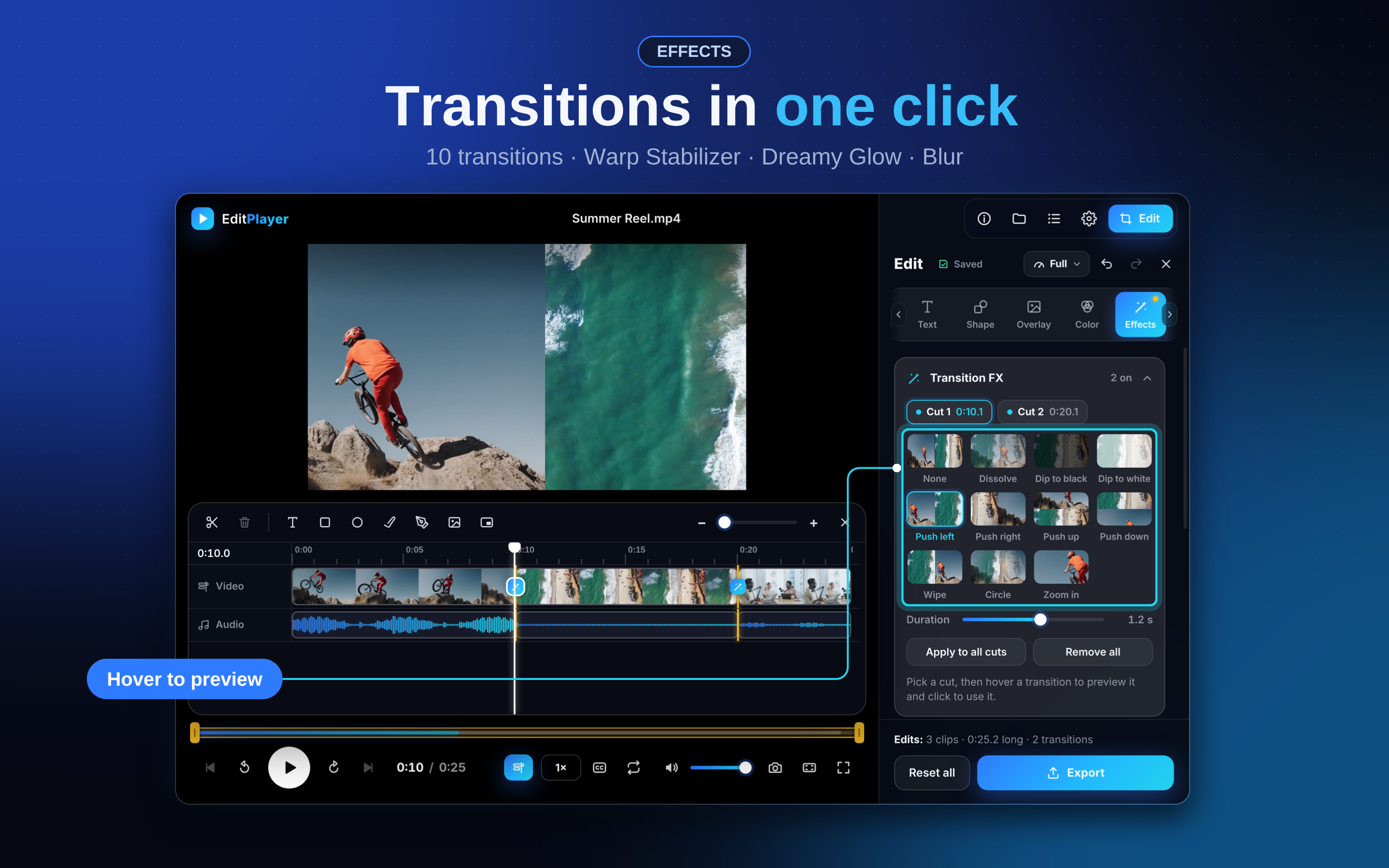Image resolution: width=1389 pixels, height=868 pixels.
Task: Click the insert image icon in toolbar
Action: click(455, 522)
